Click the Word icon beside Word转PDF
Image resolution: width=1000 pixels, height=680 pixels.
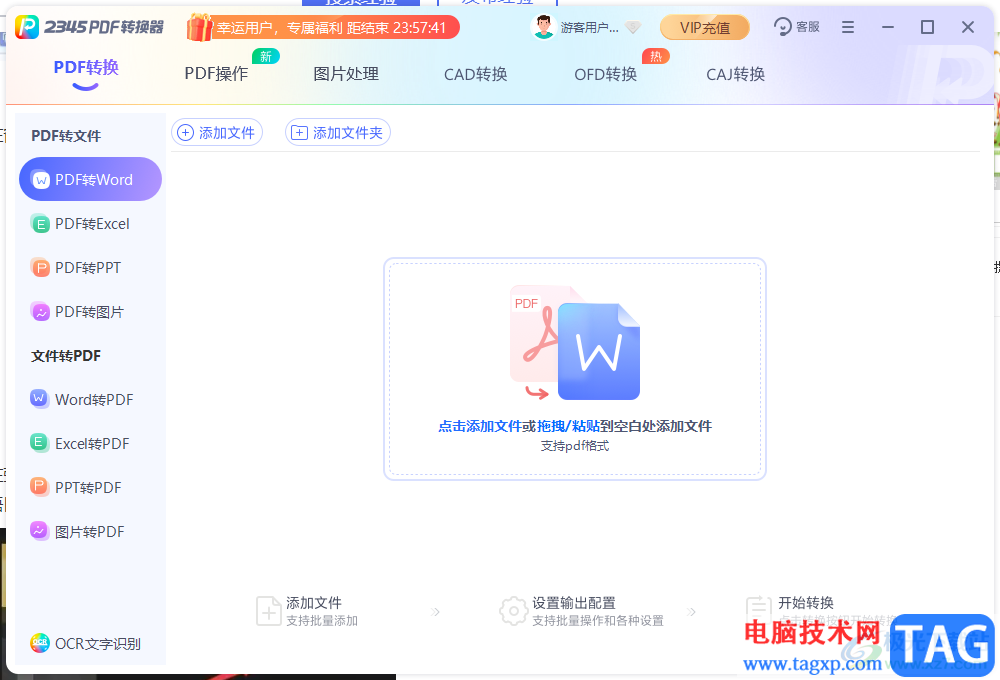pyautogui.click(x=39, y=399)
